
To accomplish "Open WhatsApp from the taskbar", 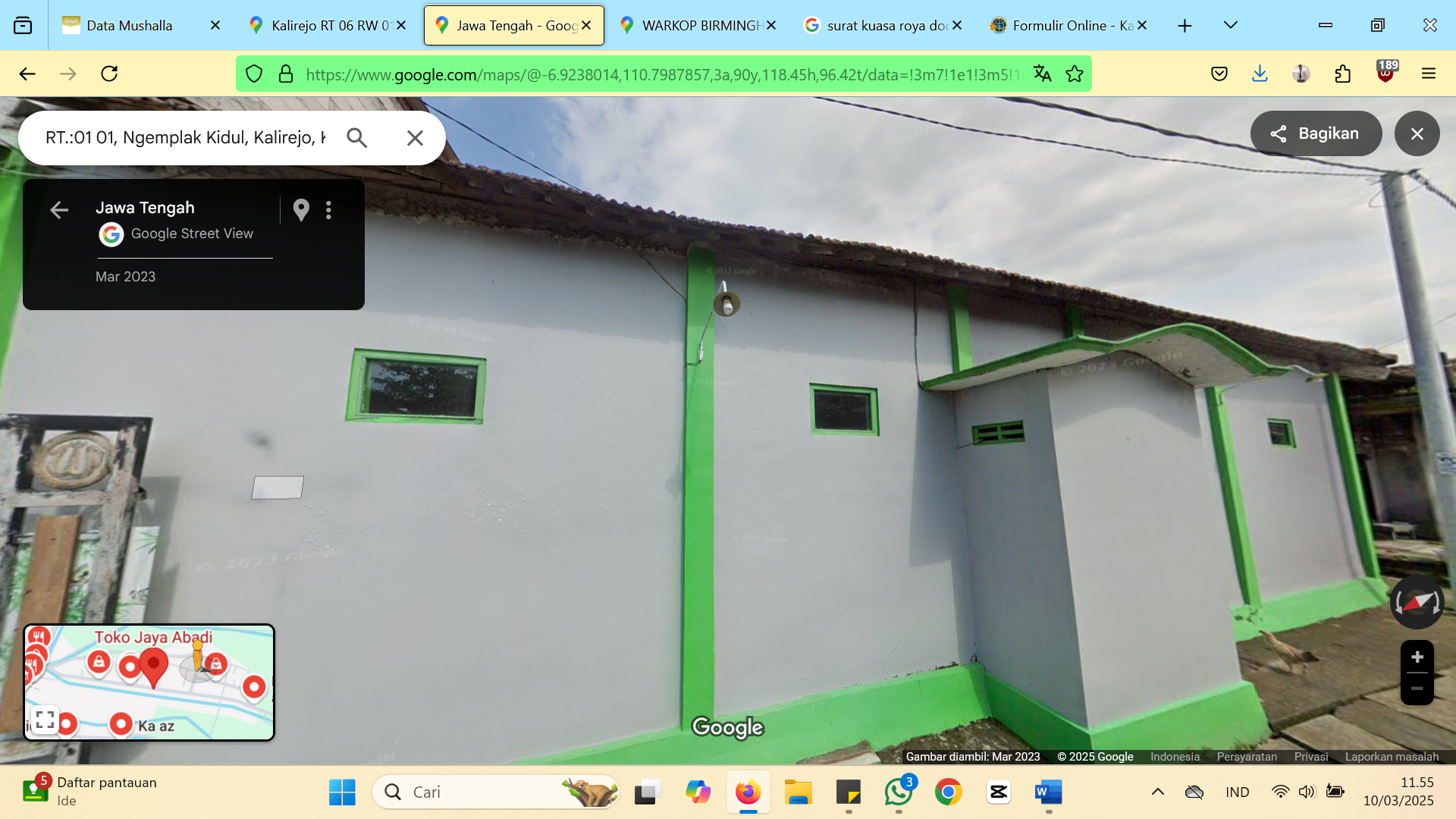I will 898,792.
